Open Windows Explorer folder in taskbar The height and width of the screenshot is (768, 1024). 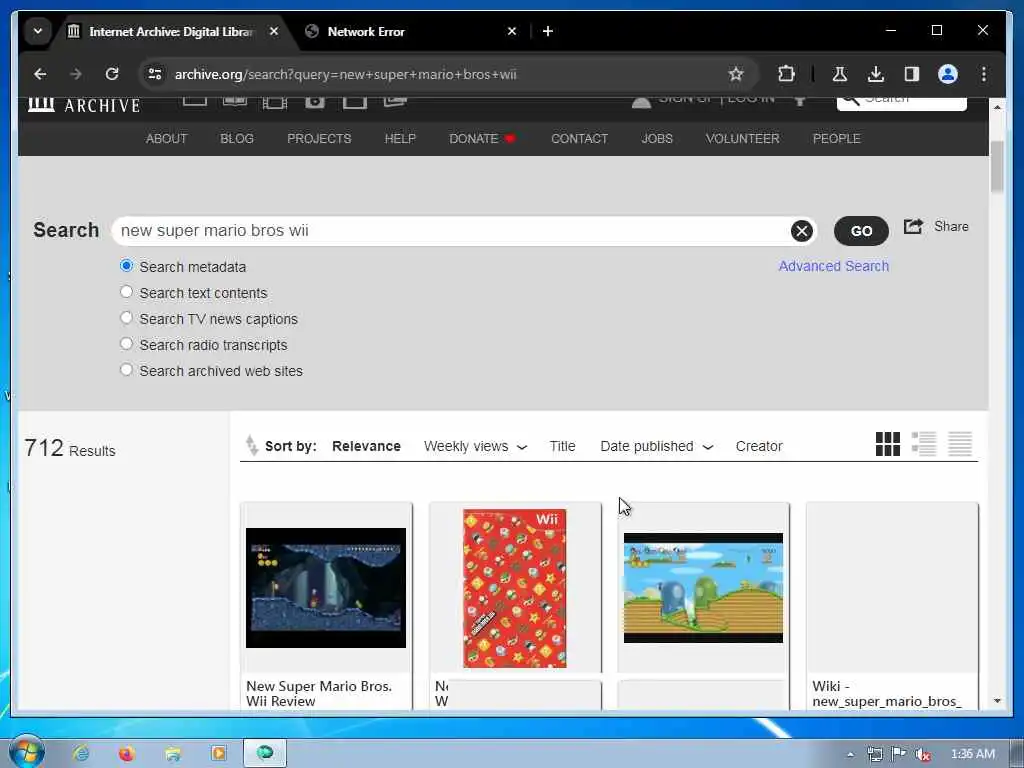173,753
